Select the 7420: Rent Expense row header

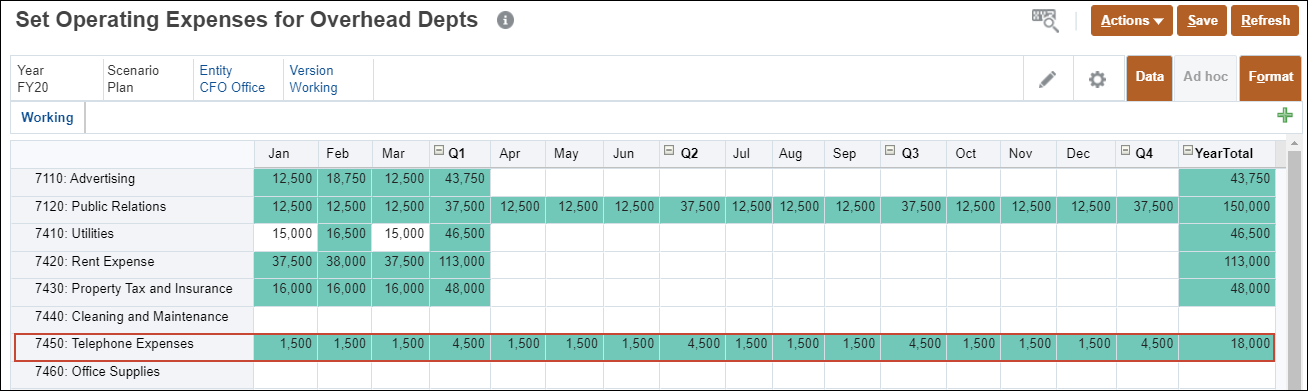pyautogui.click(x=132, y=264)
